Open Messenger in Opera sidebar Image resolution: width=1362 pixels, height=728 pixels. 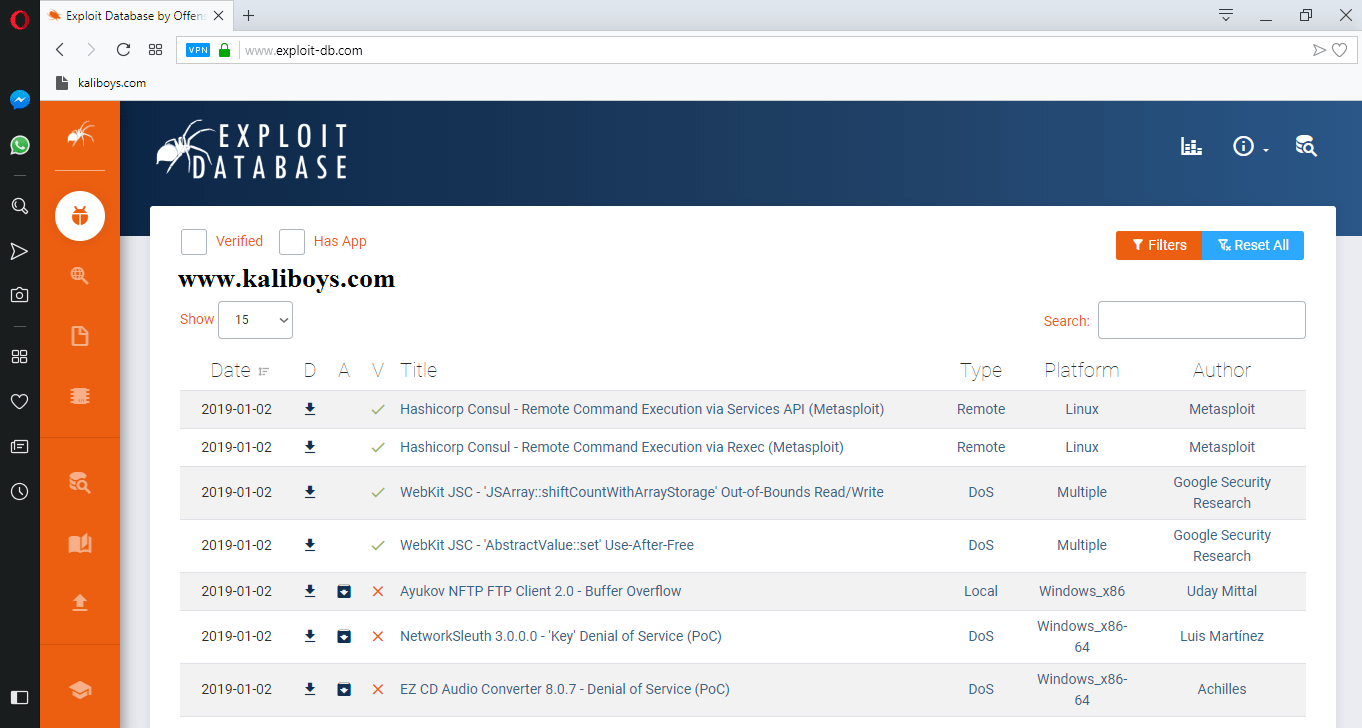click(19, 100)
